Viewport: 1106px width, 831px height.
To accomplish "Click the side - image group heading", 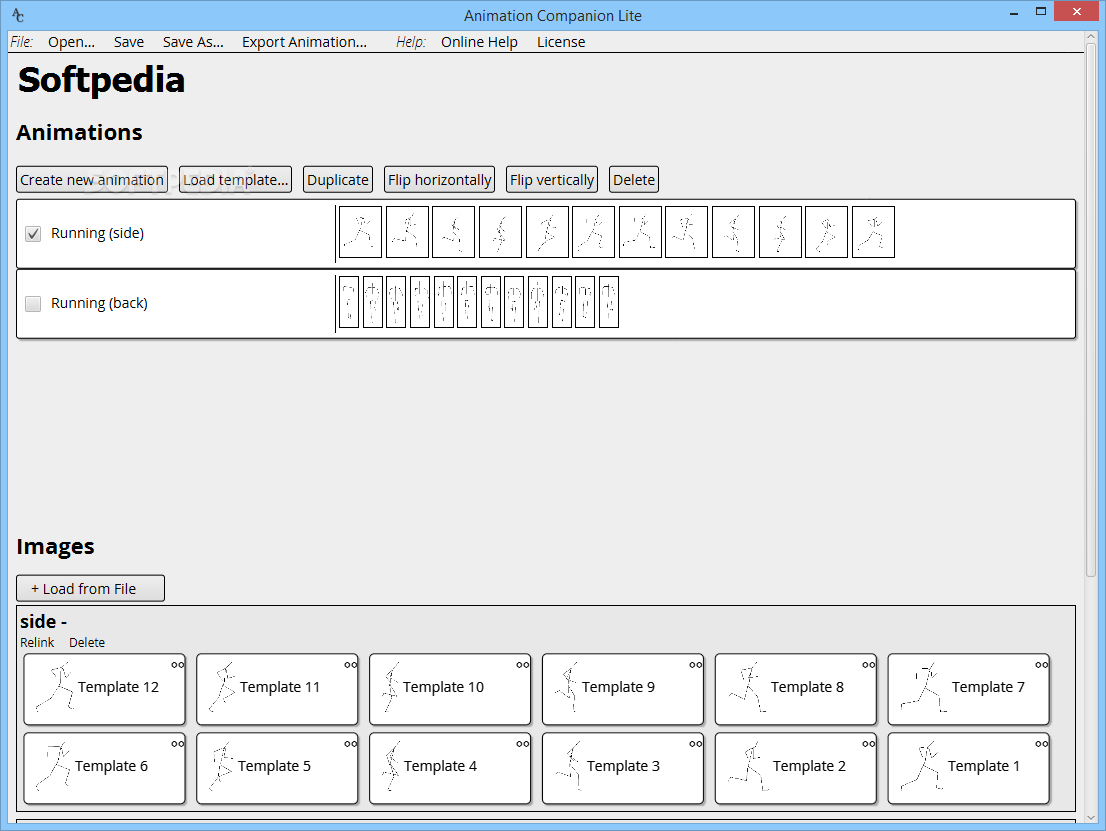I will coord(44,621).
